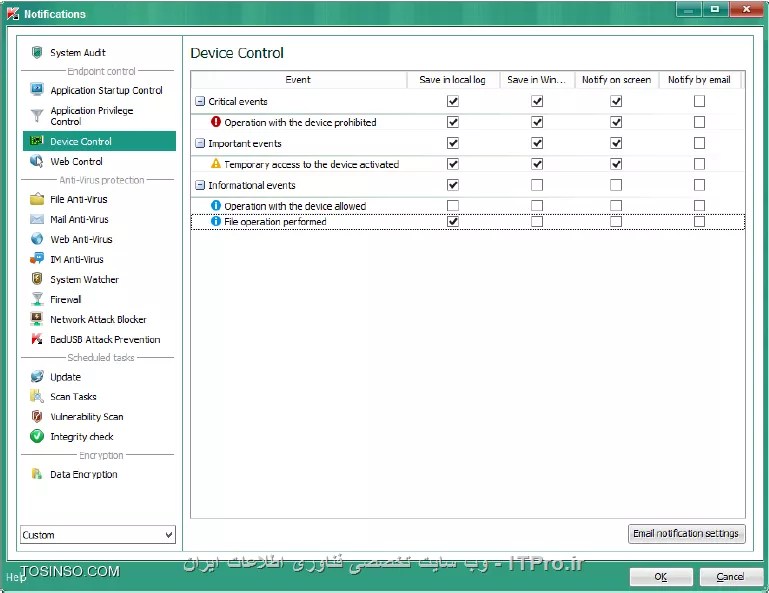Click the Data Encryption icon
Screen dimensions: 769x593
pyautogui.click(x=37, y=474)
